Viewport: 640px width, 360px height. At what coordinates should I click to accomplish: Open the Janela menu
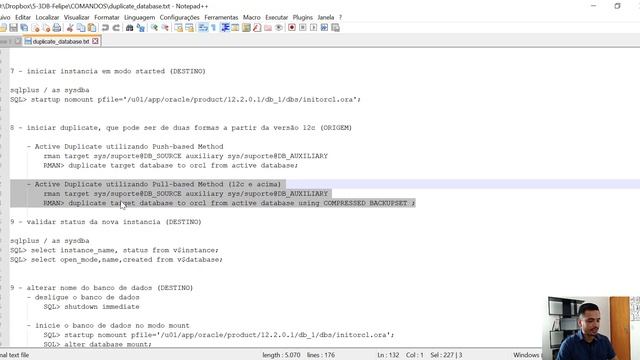(326, 17)
